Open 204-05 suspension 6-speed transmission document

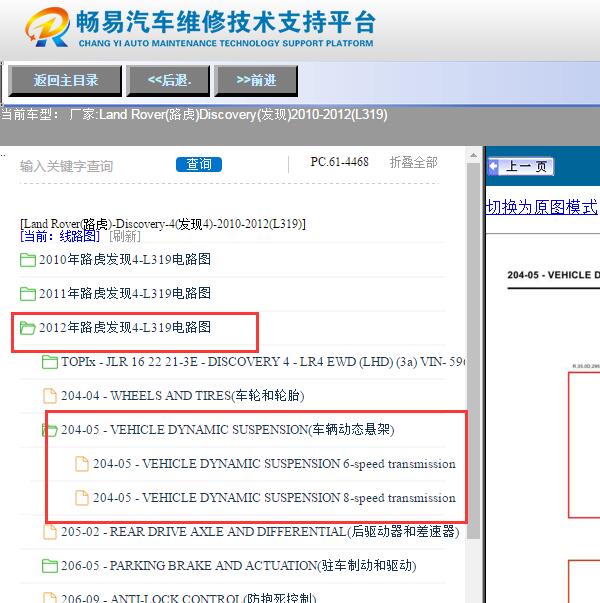pyautogui.click(x=274, y=464)
